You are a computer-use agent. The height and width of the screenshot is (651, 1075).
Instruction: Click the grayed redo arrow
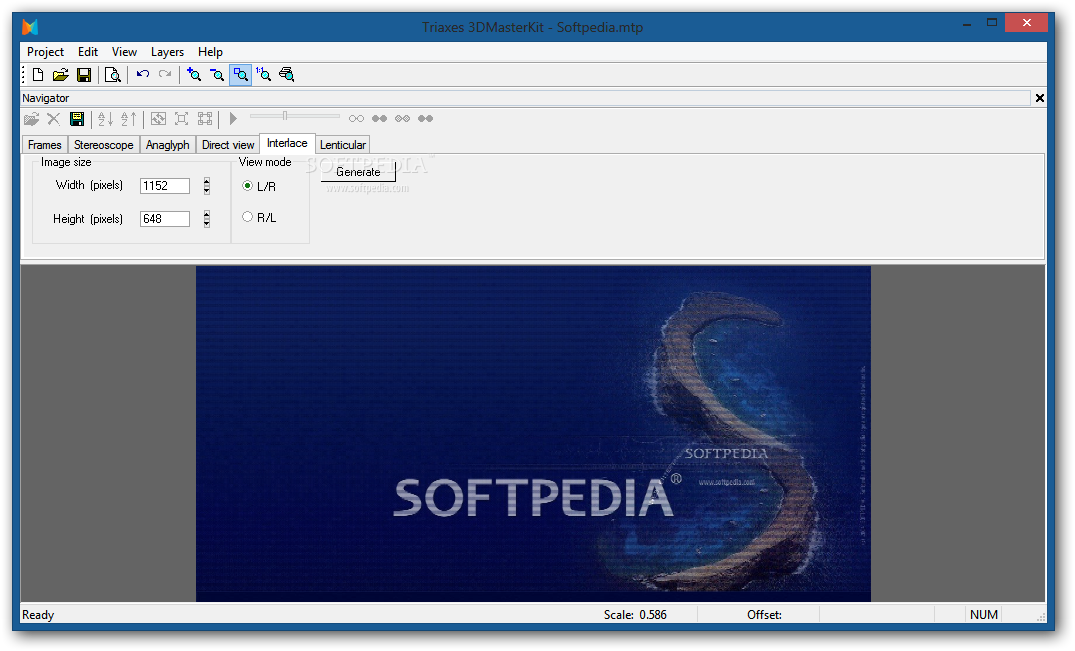tap(165, 74)
